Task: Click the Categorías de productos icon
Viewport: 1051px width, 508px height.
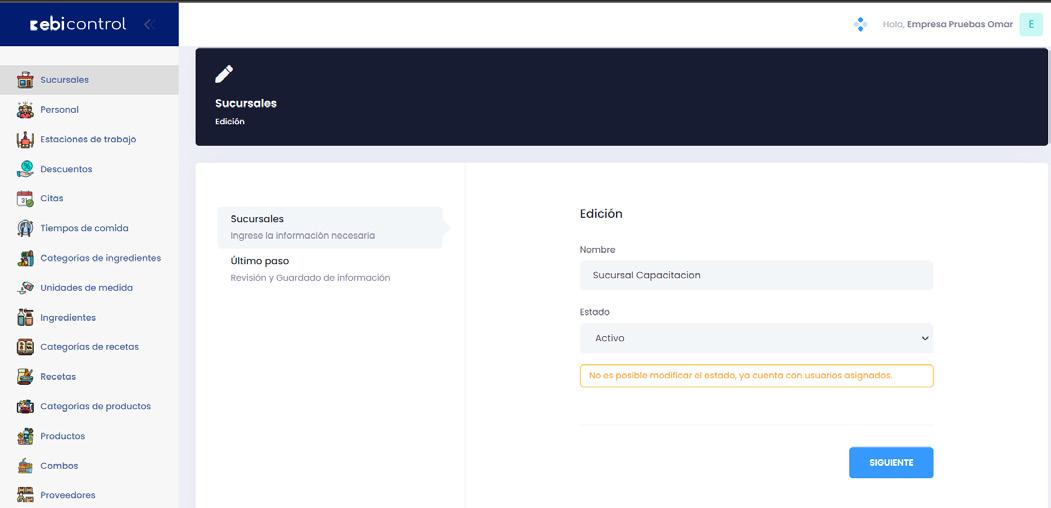Action: (x=25, y=406)
